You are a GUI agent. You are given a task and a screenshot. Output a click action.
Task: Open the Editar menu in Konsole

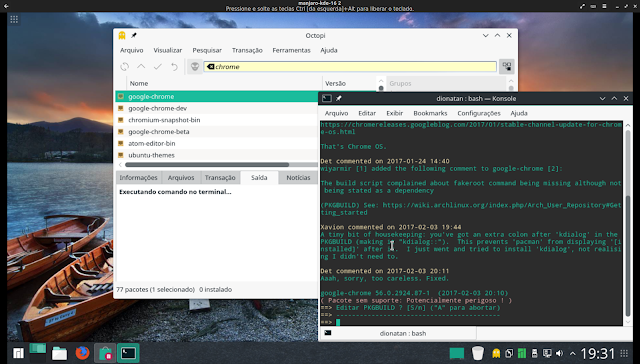coord(367,113)
